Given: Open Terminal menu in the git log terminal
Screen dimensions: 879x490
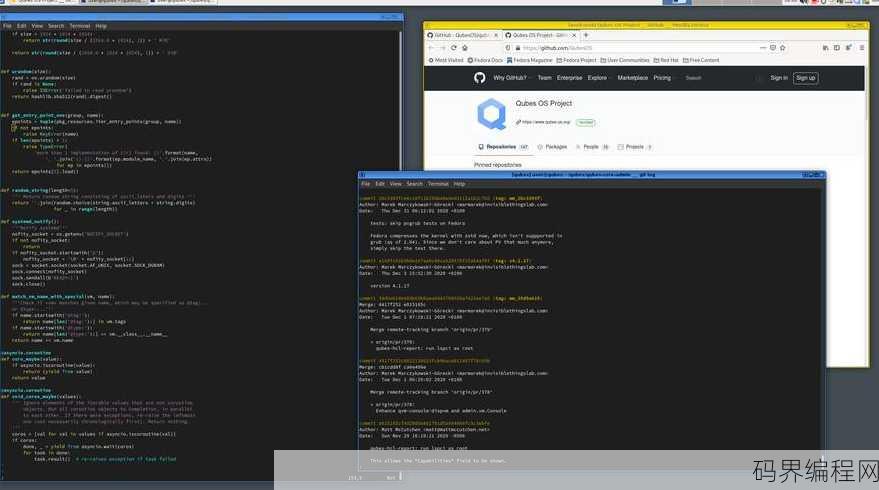Looking at the screenshot, I should tap(438, 184).
